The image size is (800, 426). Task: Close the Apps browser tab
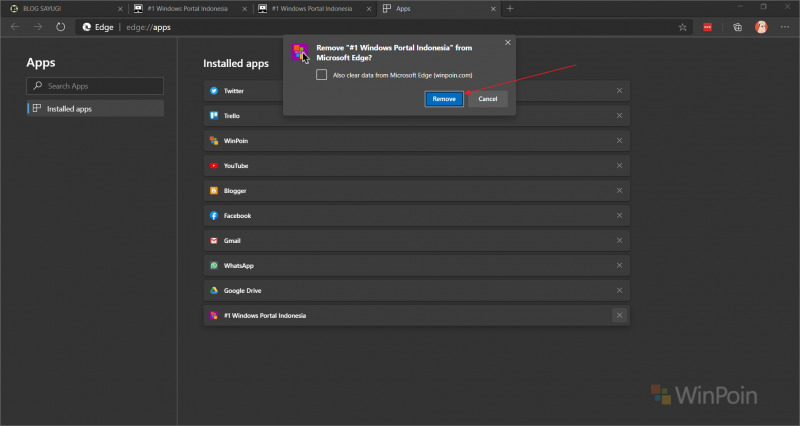(x=493, y=9)
